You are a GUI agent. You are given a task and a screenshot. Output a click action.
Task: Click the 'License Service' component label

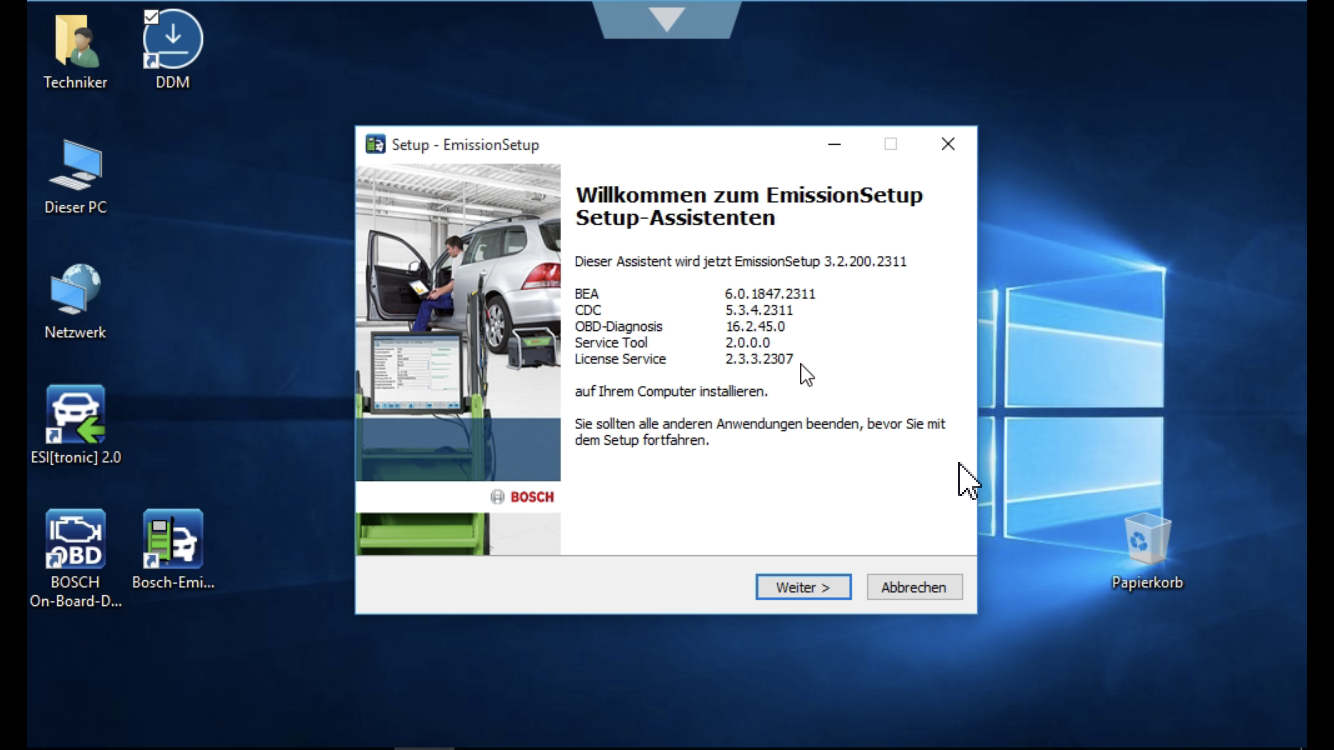click(620, 359)
